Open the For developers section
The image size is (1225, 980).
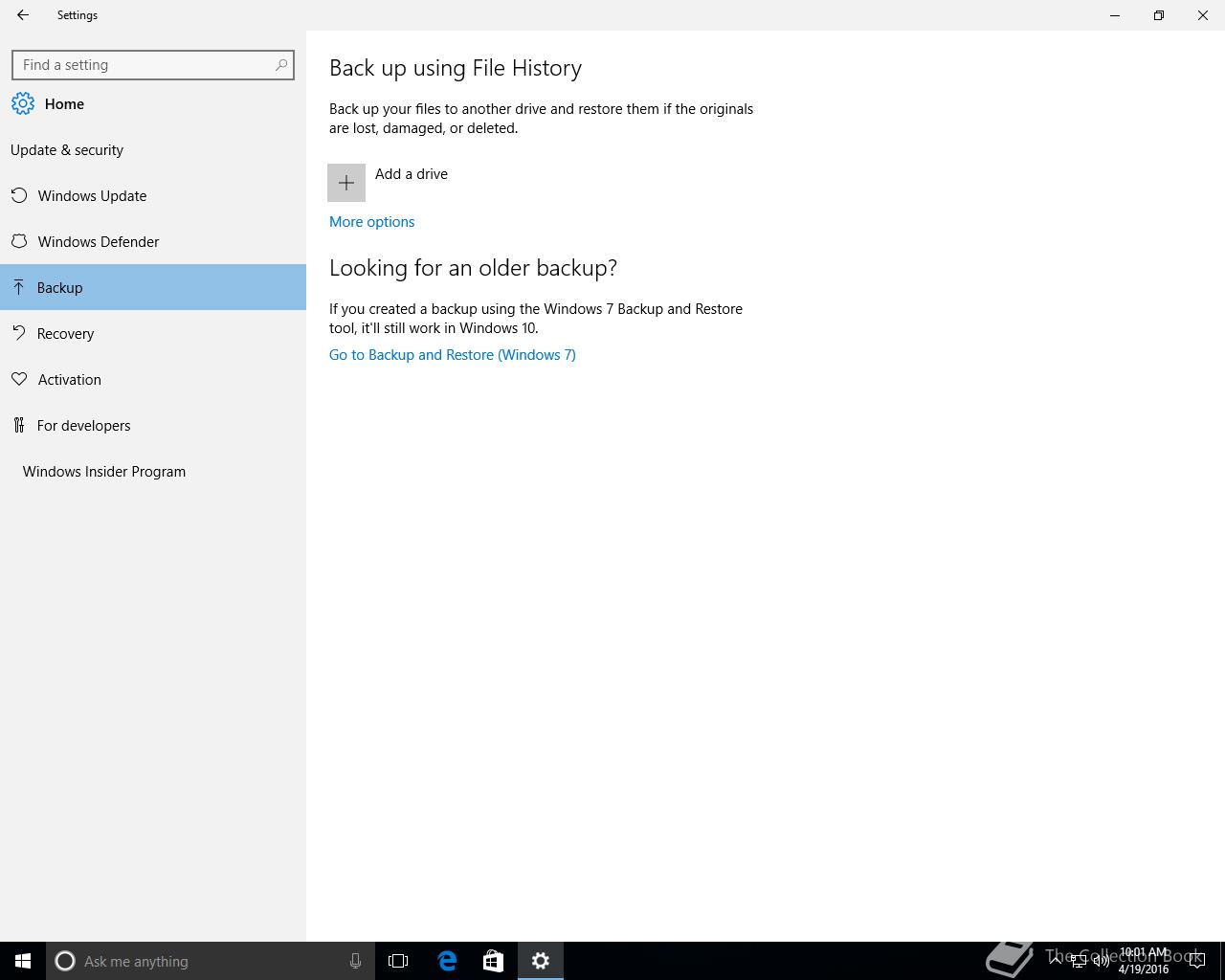[x=153, y=426]
